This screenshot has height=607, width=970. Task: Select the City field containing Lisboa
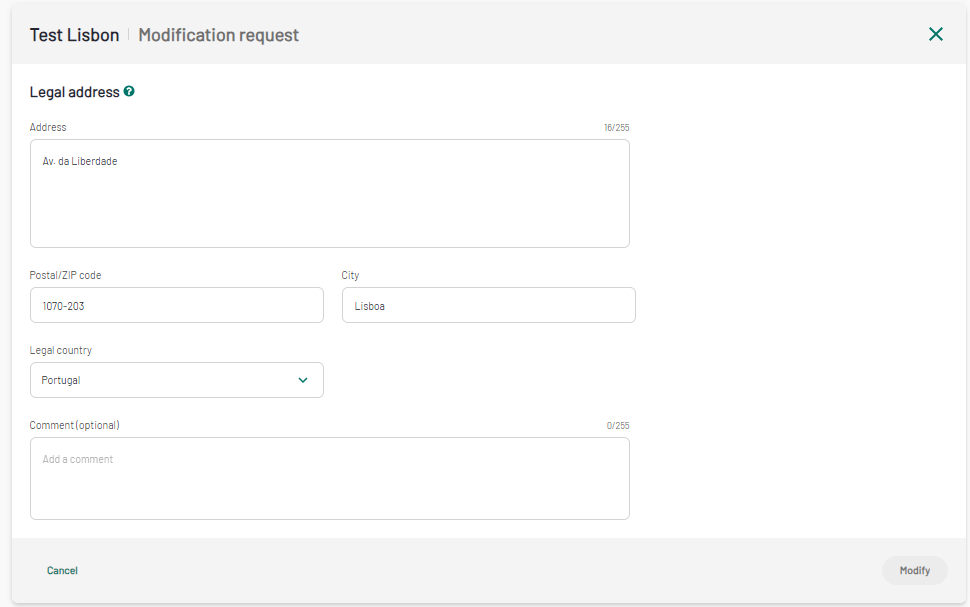tap(489, 305)
